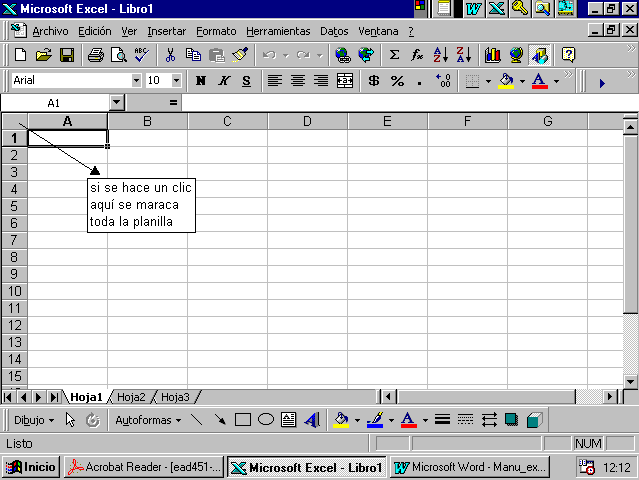Toggle center alignment

point(298,81)
